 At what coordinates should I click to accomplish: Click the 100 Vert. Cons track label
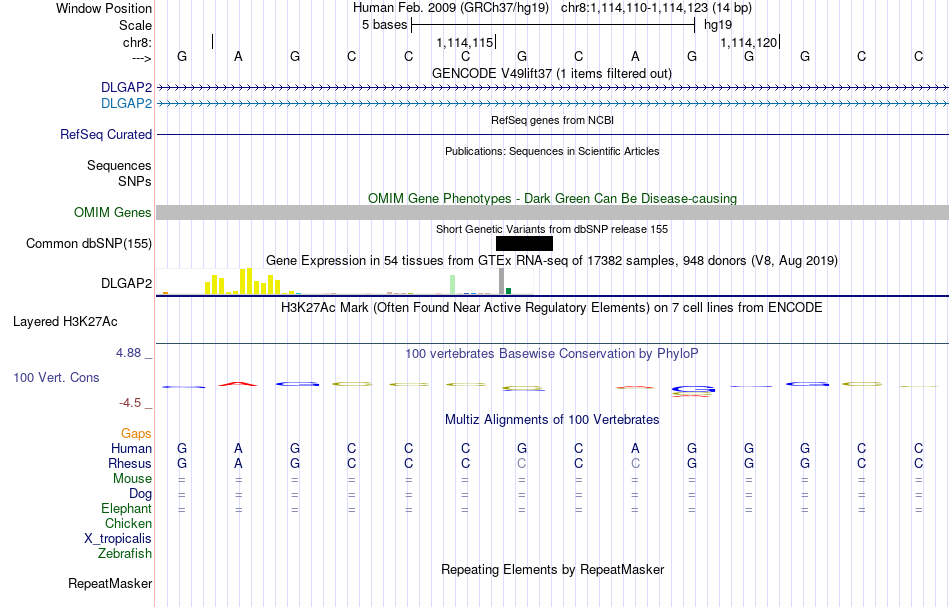click(56, 377)
